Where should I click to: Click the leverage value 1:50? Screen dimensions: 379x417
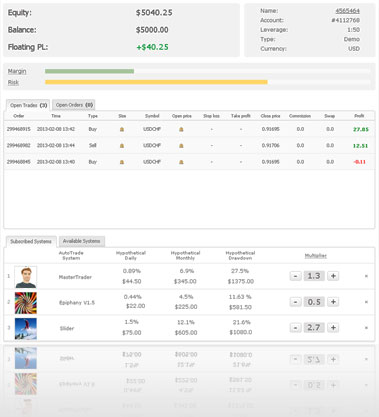pos(353,30)
